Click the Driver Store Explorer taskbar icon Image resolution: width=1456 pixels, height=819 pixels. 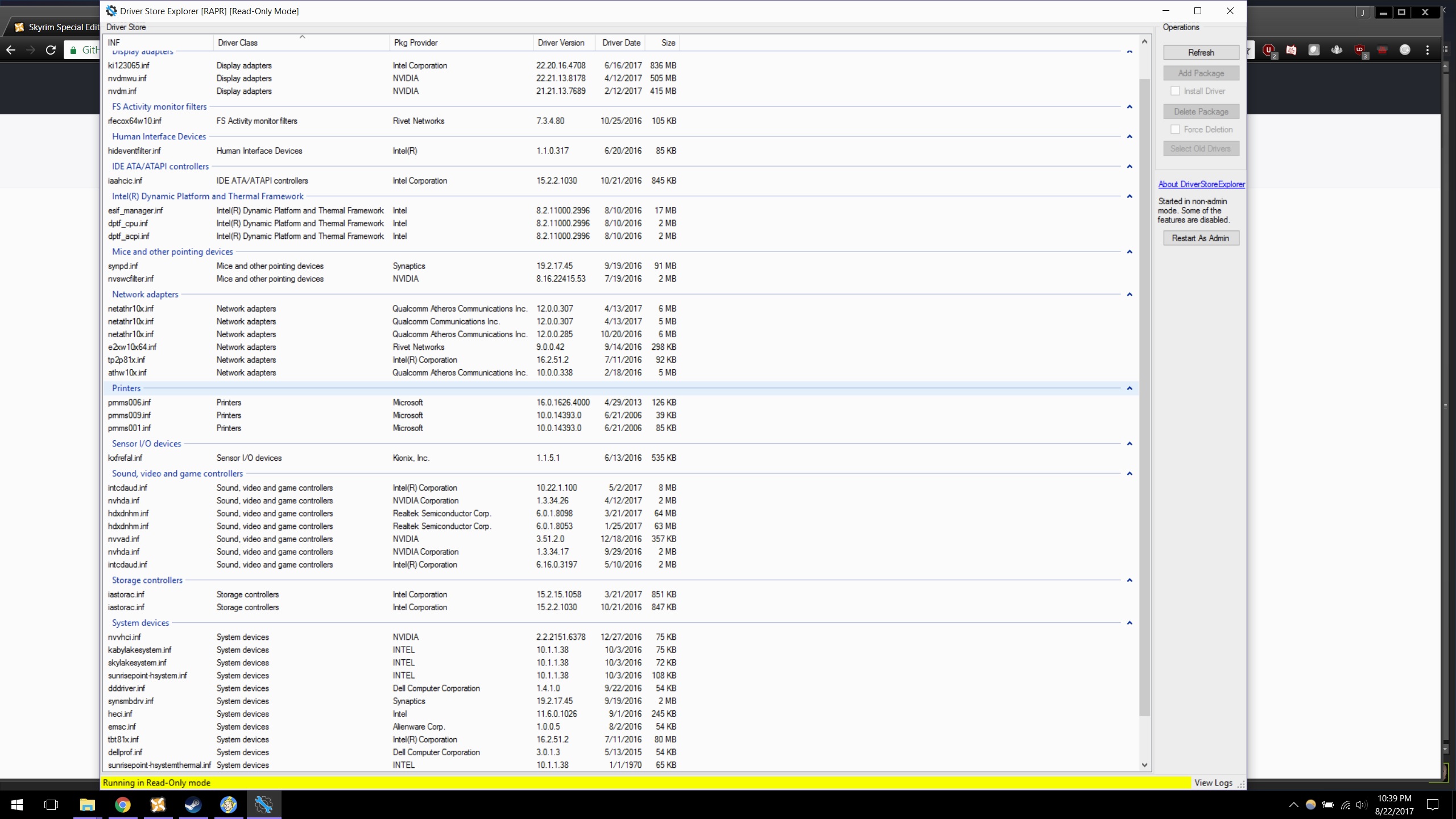pos(264,805)
